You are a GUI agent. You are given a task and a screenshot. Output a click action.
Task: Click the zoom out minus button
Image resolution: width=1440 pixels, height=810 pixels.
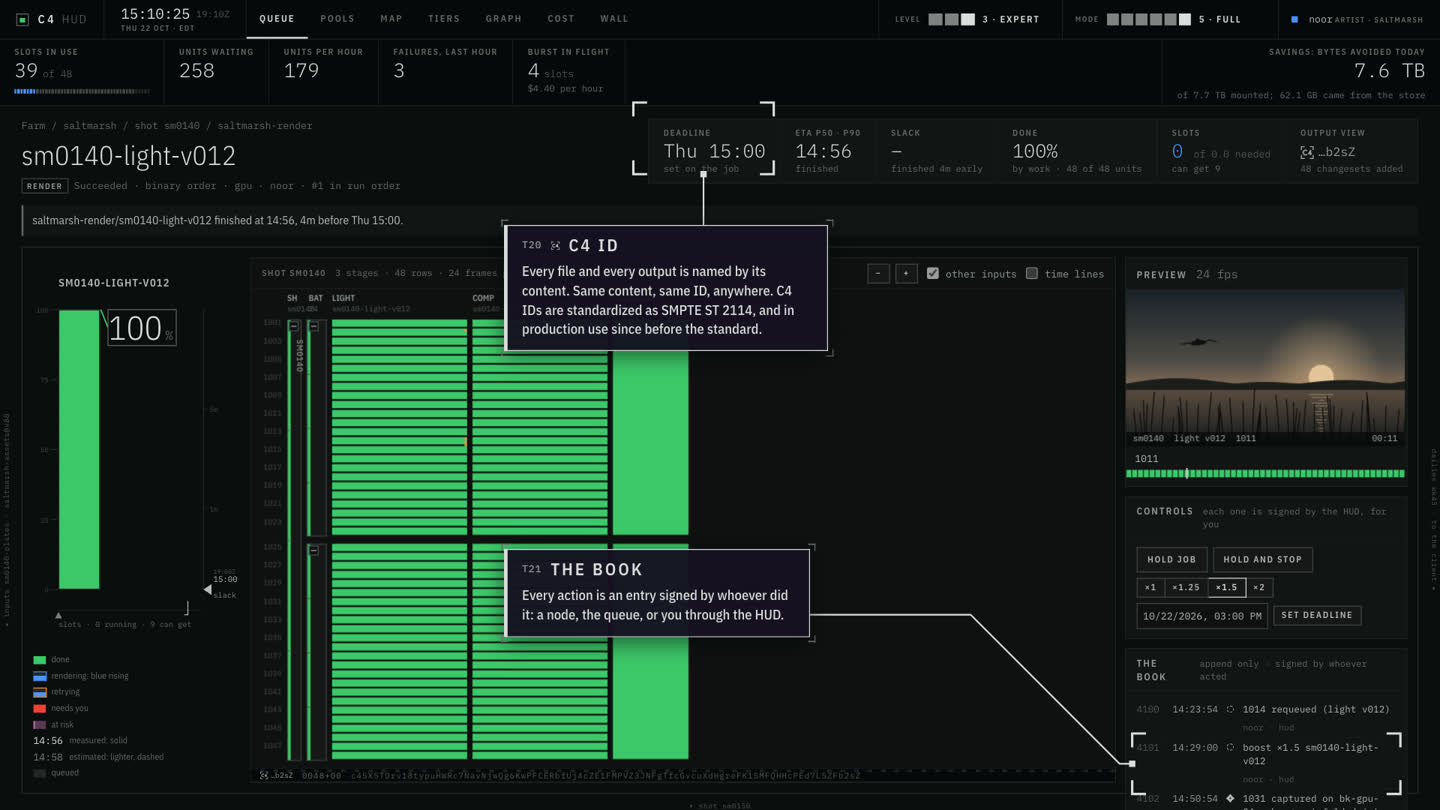pyautogui.click(x=878, y=273)
